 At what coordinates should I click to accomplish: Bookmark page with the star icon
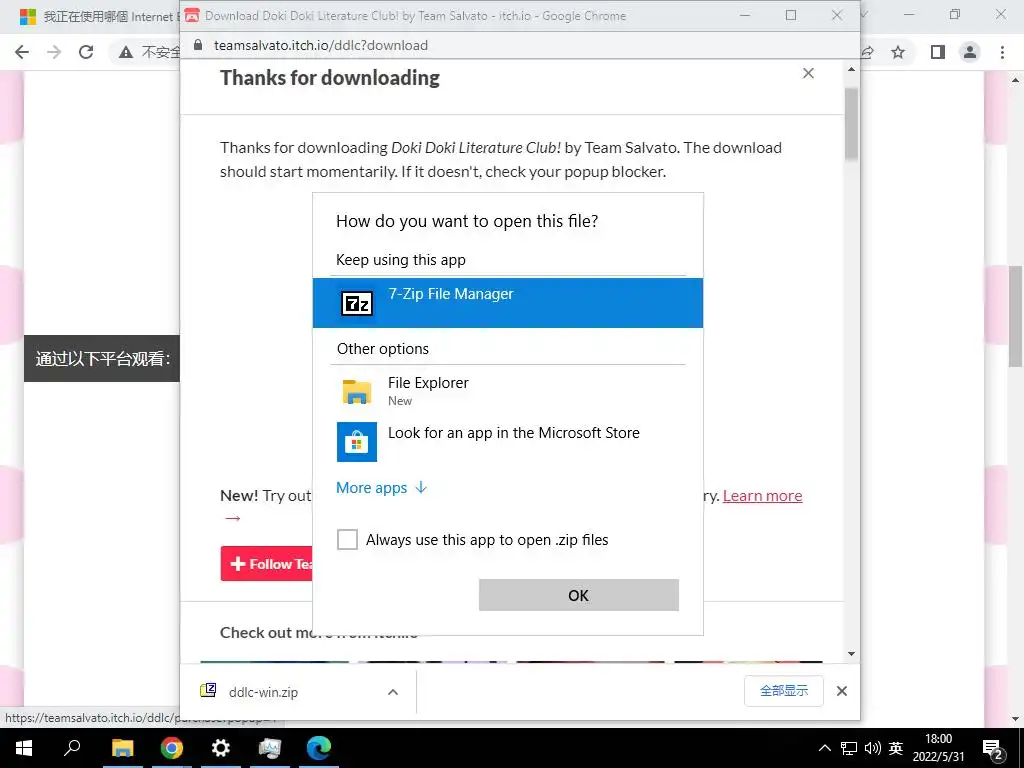click(x=898, y=52)
